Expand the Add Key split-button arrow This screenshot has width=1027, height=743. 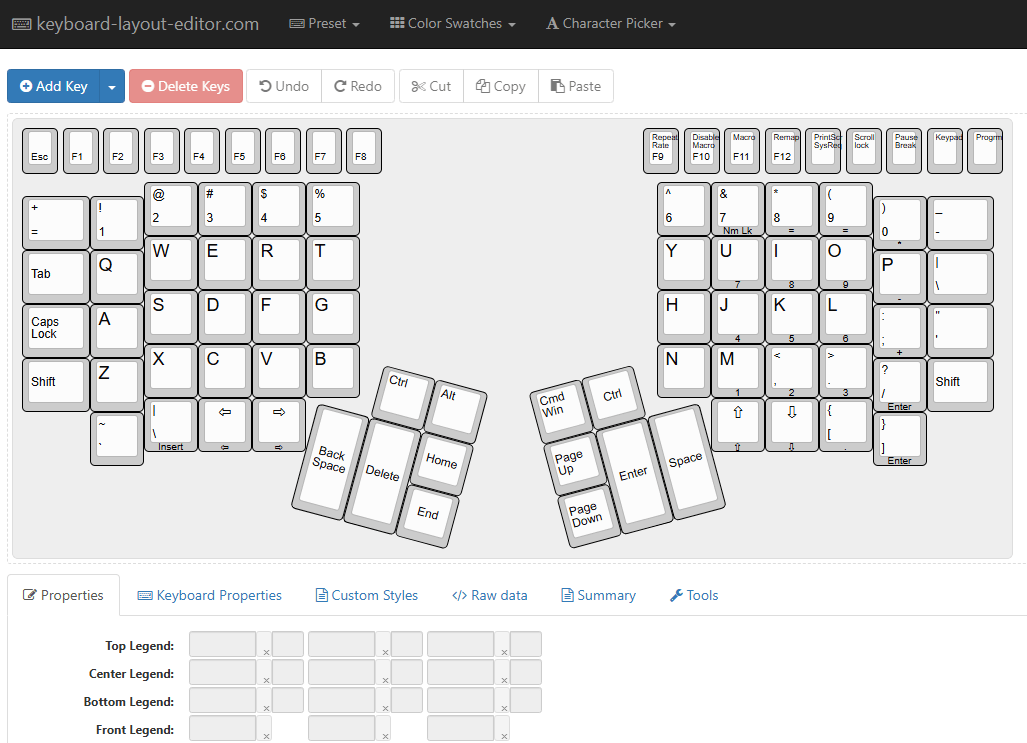click(x=112, y=86)
